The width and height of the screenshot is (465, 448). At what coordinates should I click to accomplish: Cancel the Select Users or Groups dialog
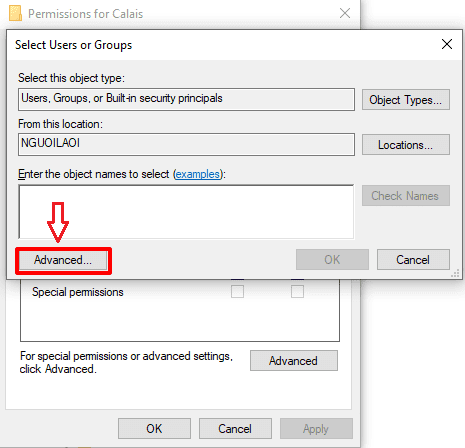[413, 260]
